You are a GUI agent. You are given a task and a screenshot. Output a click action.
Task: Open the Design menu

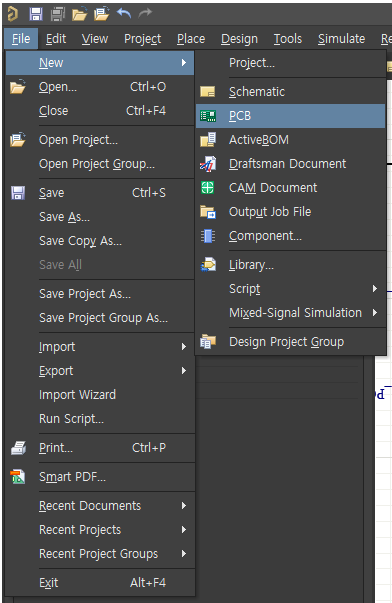pyautogui.click(x=239, y=39)
